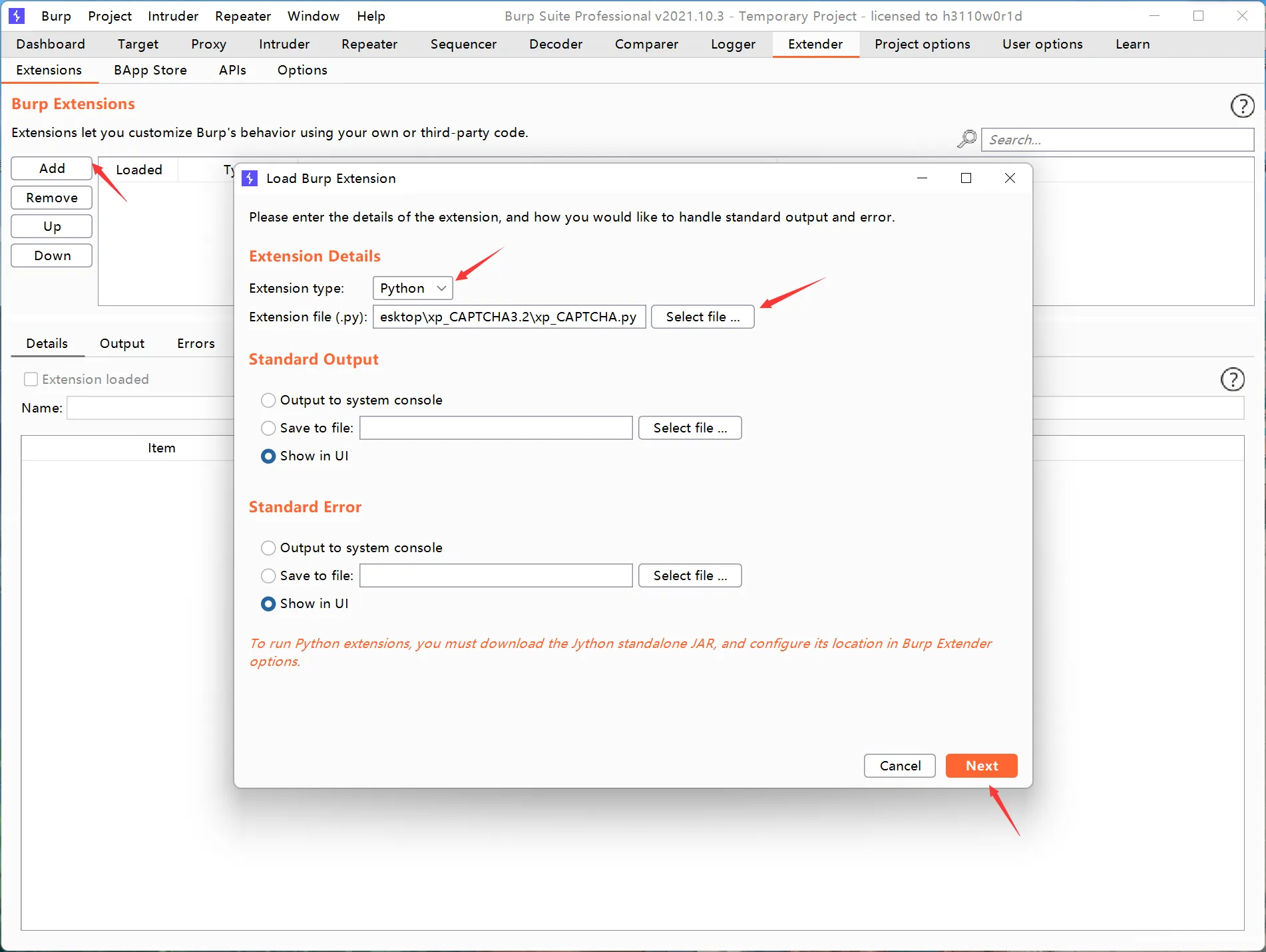Maximize the Load Burp Extension dialog
This screenshot has height=952, width=1266.
[x=966, y=178]
